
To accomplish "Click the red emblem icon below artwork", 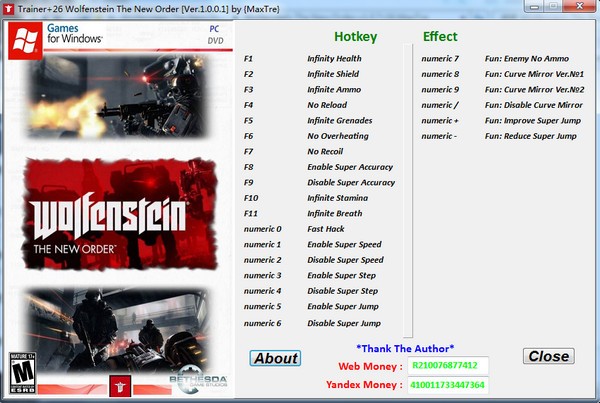I will pyautogui.click(x=120, y=386).
